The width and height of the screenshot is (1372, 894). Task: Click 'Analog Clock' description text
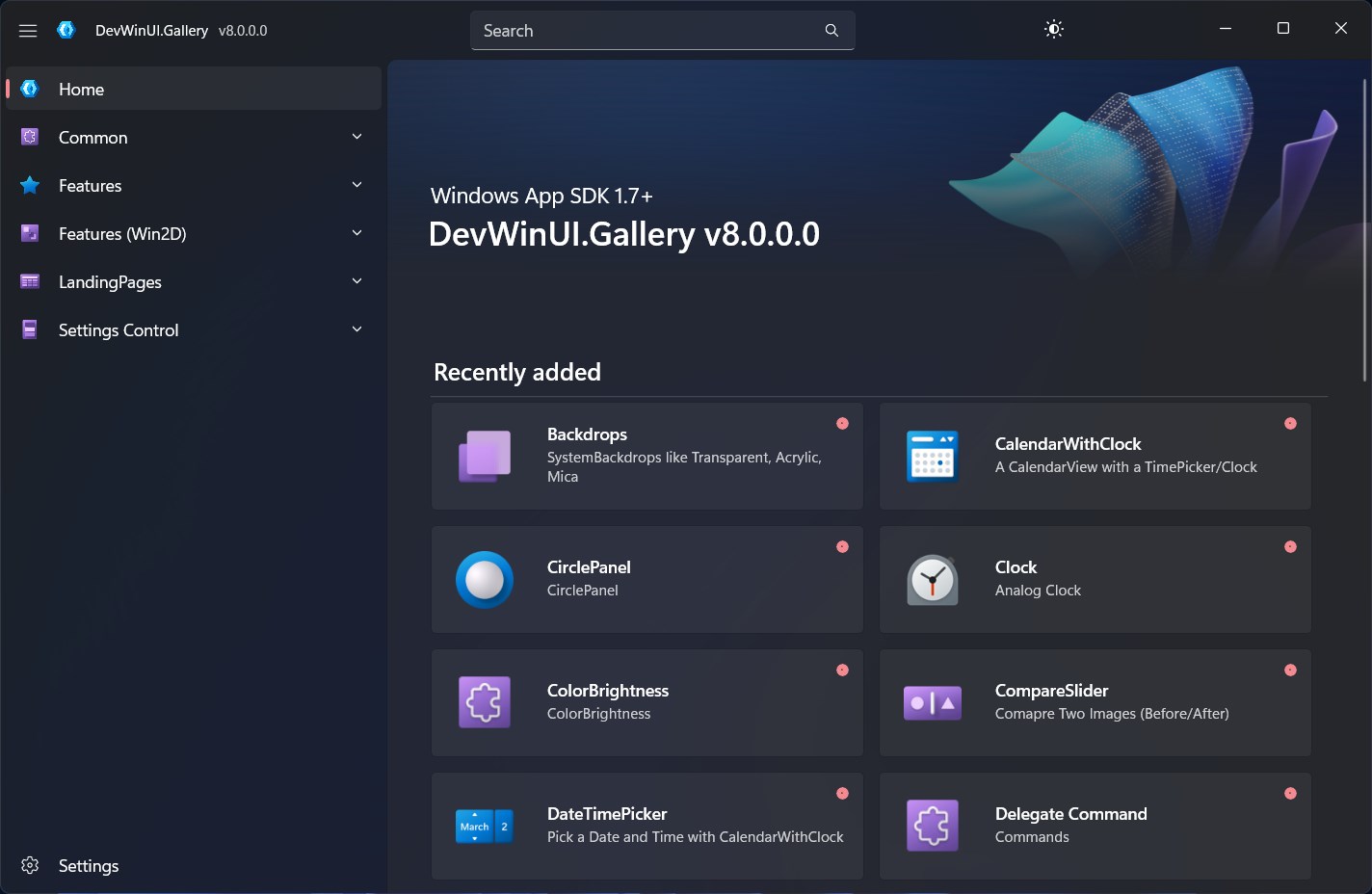point(1038,591)
